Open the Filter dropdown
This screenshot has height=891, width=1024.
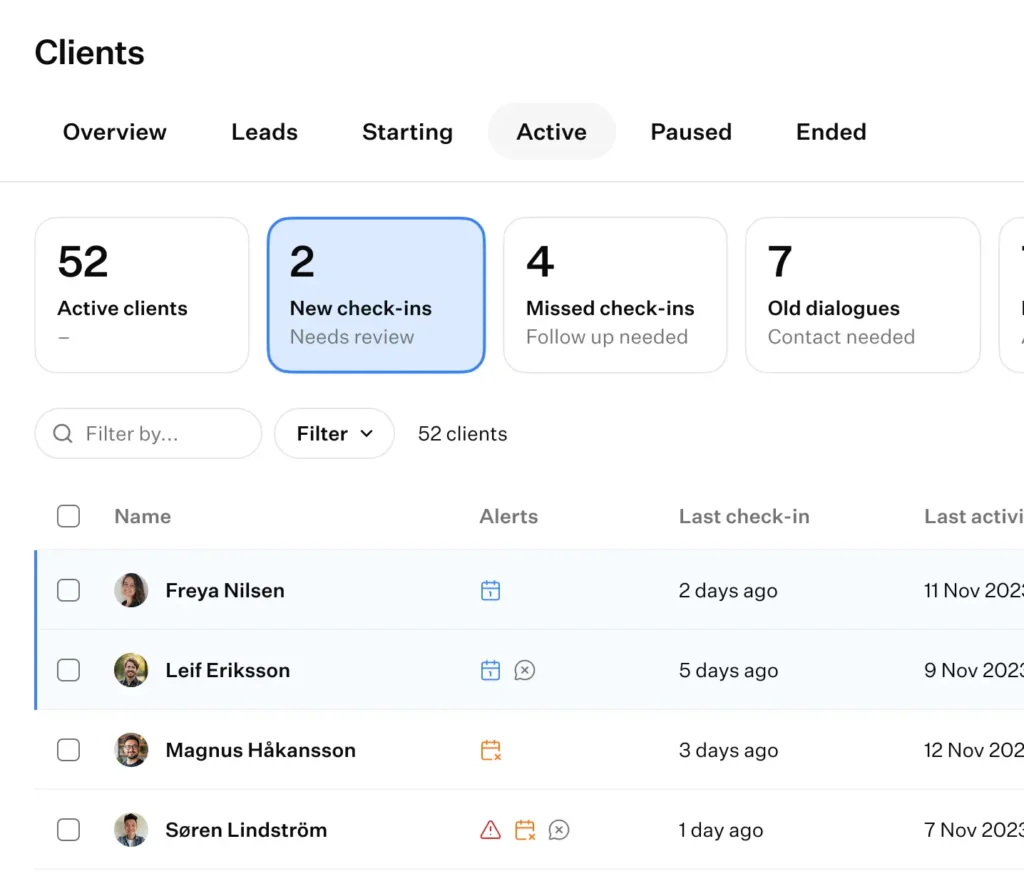pyautogui.click(x=334, y=433)
